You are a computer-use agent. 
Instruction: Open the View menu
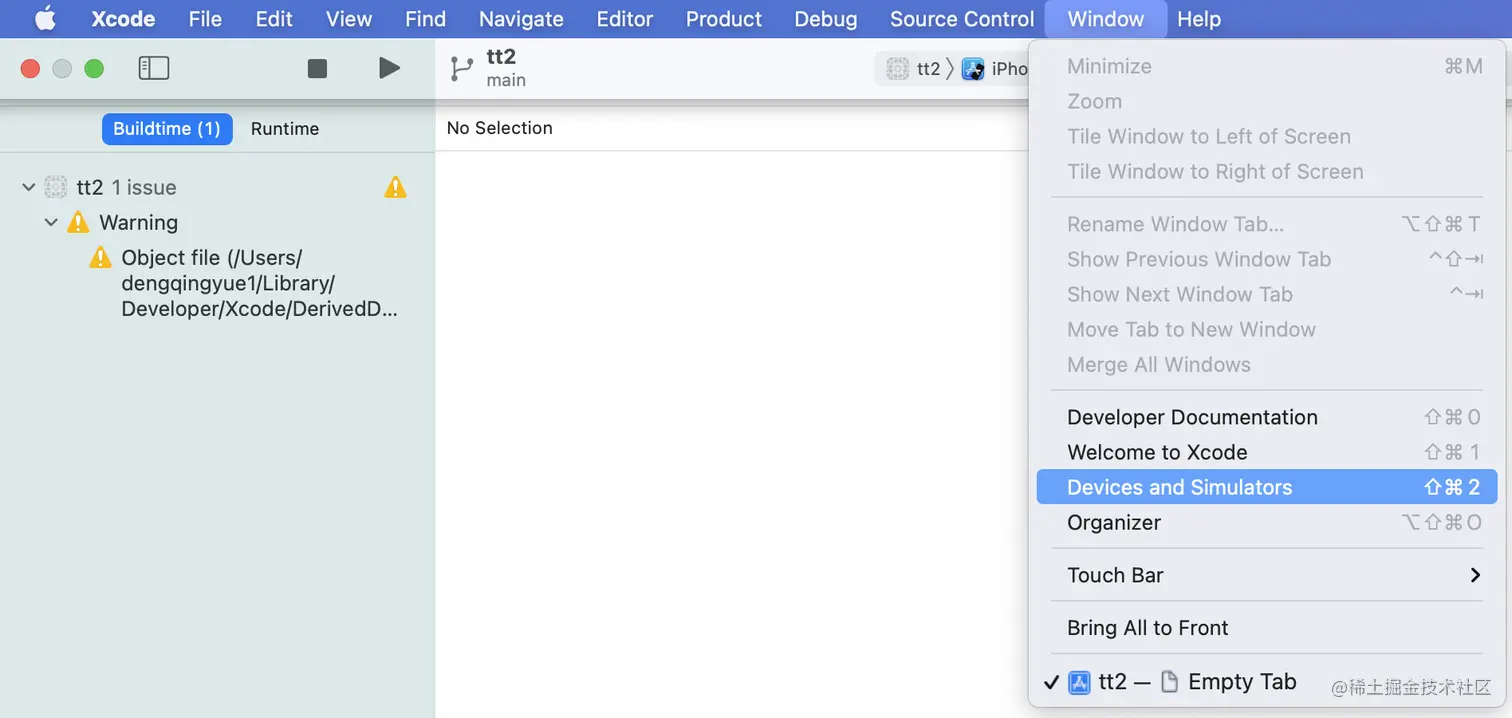pos(349,19)
